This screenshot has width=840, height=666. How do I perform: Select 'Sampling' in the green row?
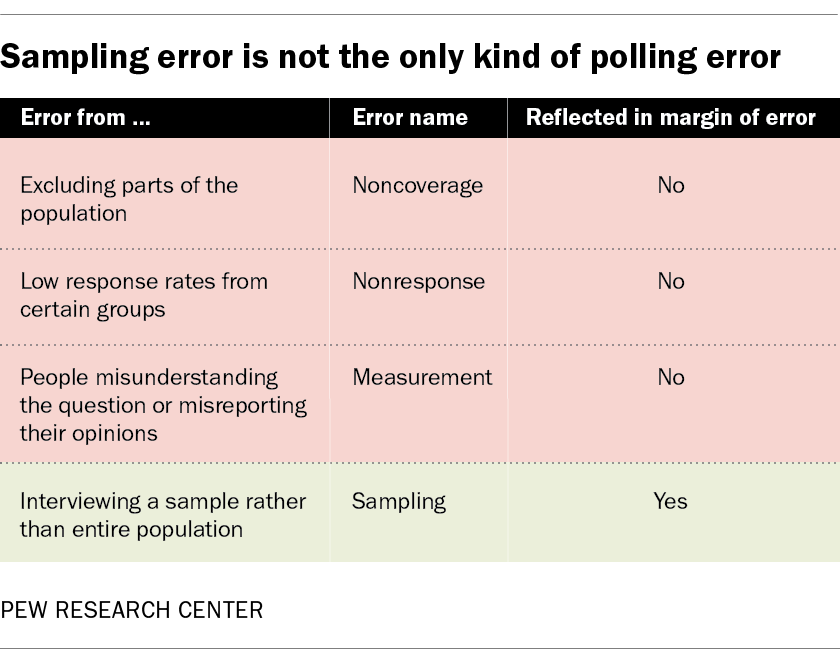tap(398, 501)
